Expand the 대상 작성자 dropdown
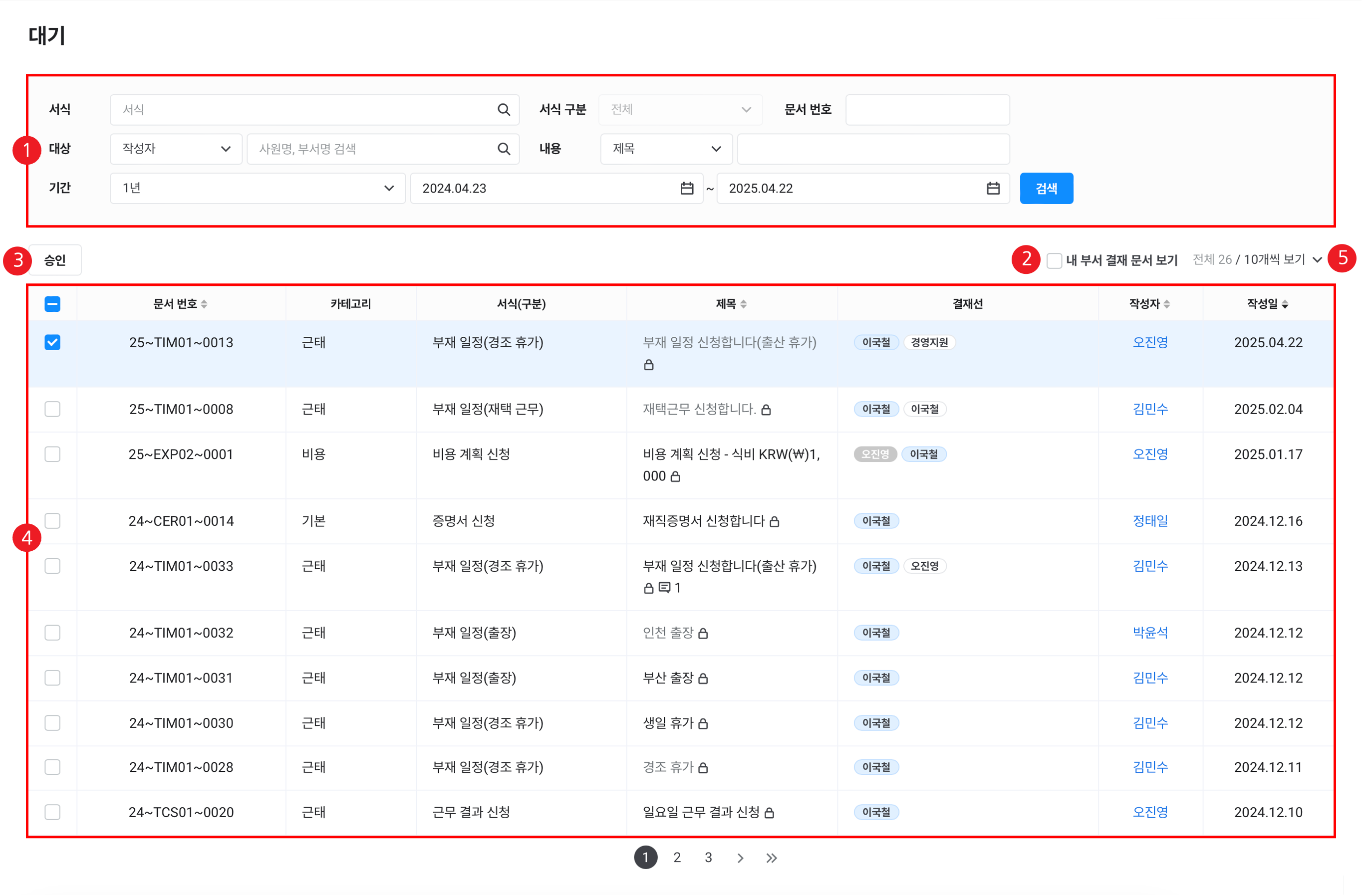This screenshot has height=896, width=1363. pos(175,149)
